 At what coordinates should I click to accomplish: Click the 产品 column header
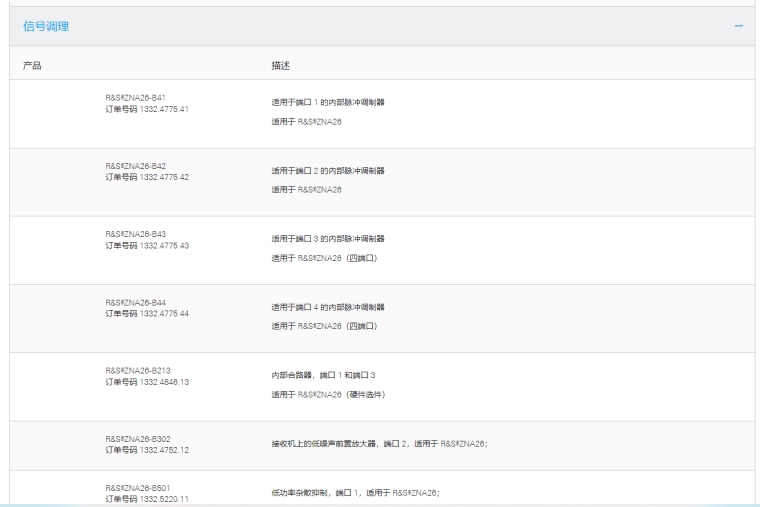point(32,65)
